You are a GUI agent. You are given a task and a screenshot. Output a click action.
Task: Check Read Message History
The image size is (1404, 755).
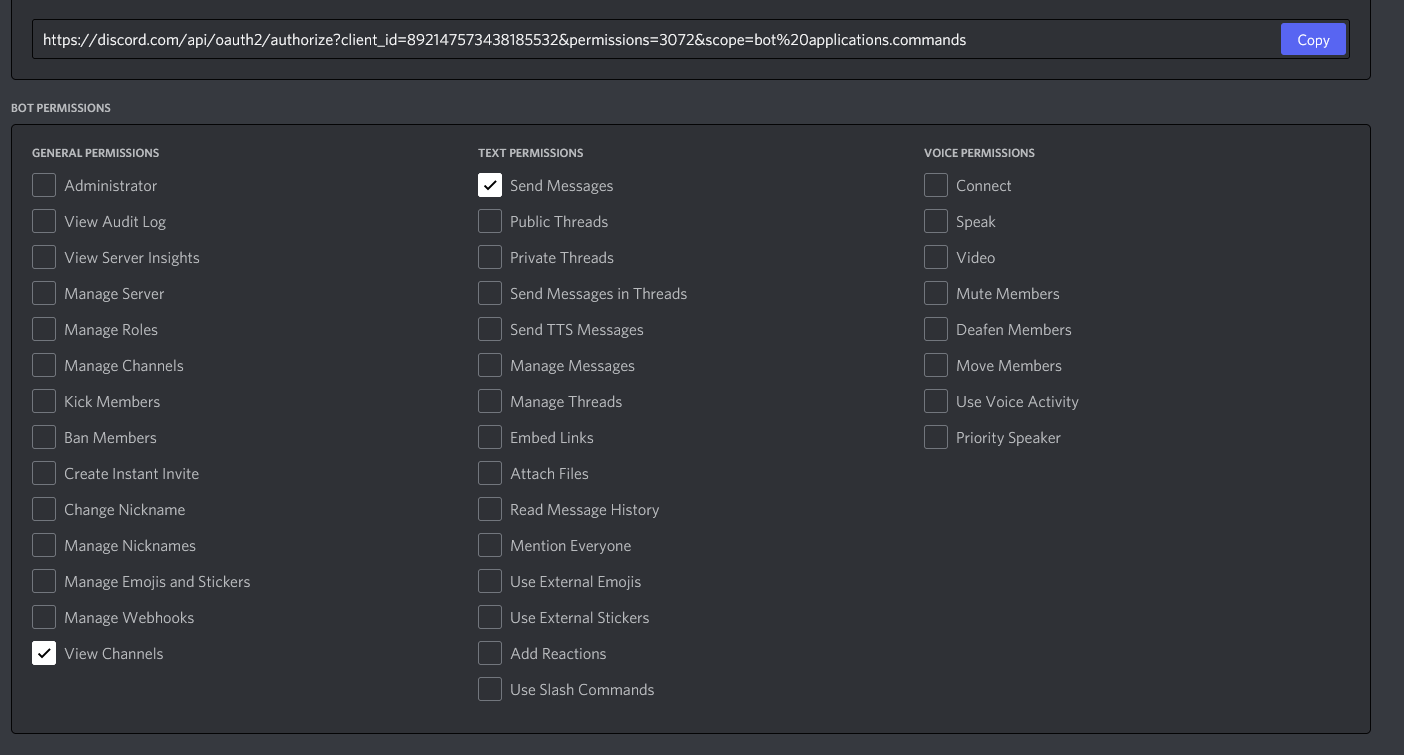click(490, 509)
